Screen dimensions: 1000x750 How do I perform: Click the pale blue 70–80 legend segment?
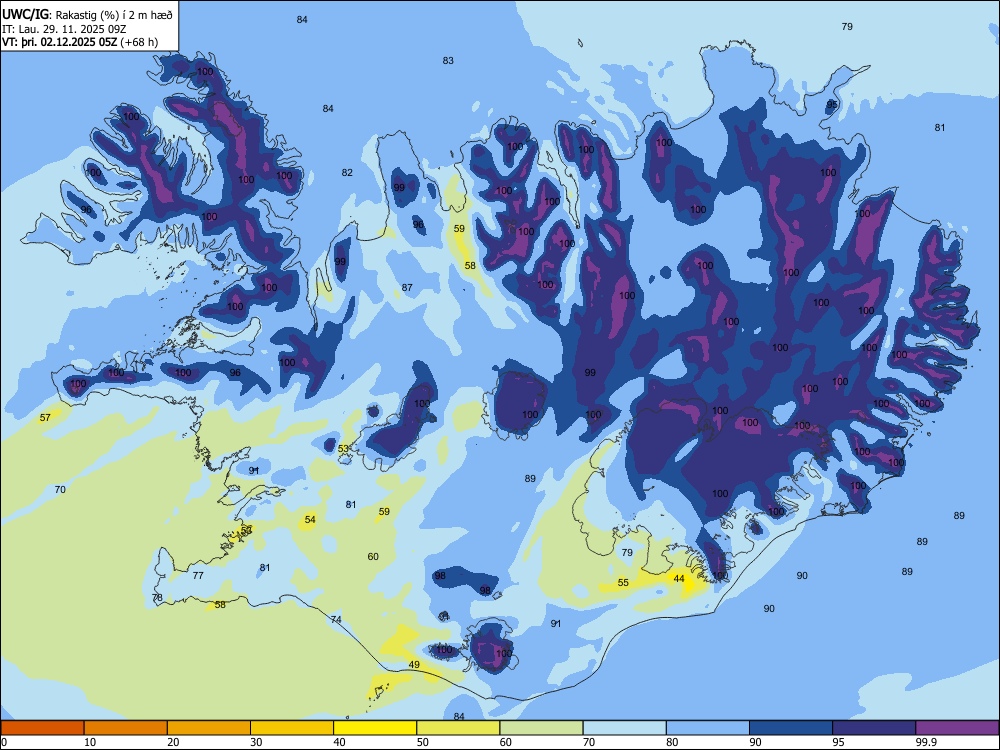624,728
